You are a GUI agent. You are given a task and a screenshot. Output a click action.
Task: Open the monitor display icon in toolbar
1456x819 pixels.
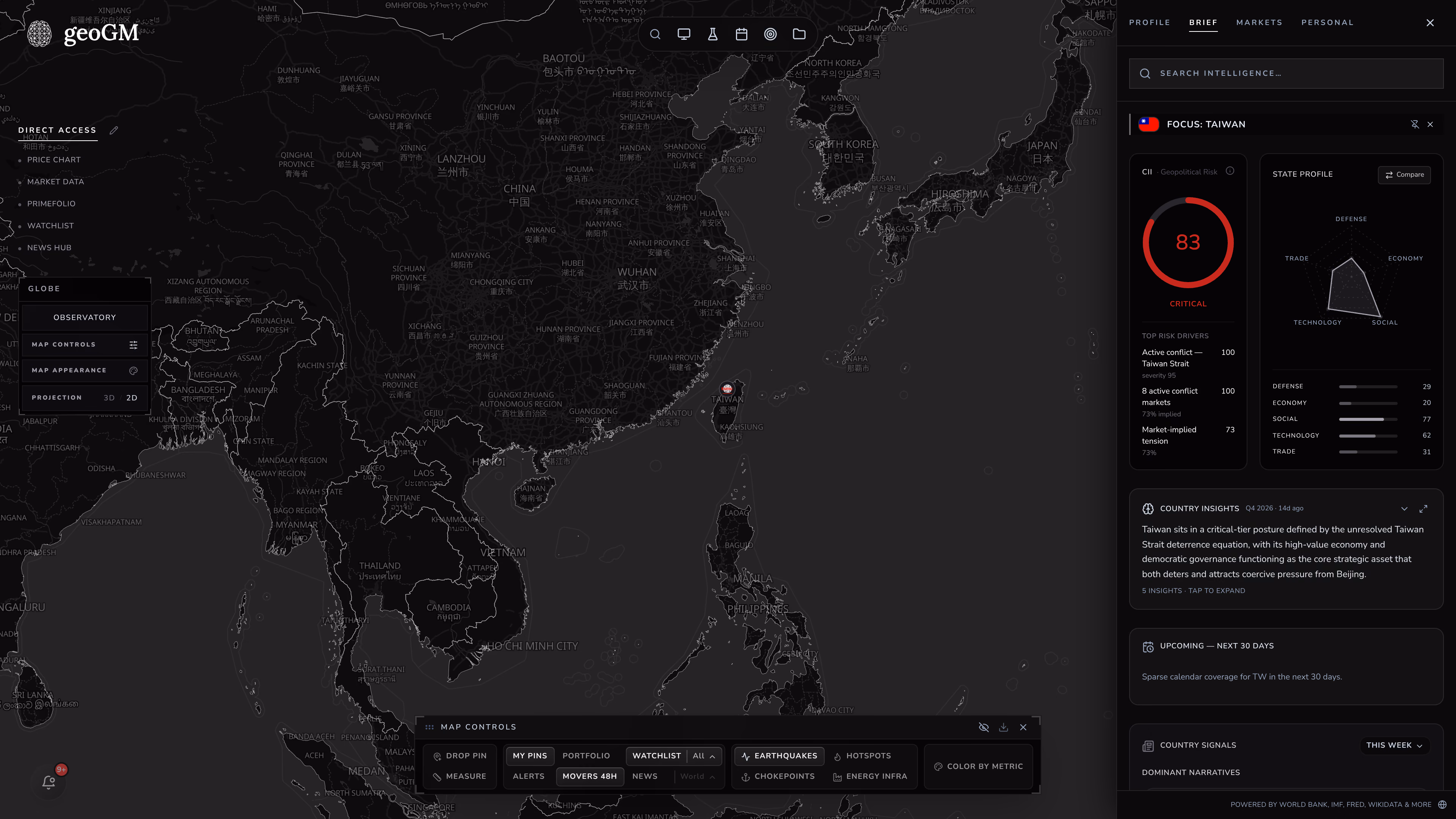684,35
